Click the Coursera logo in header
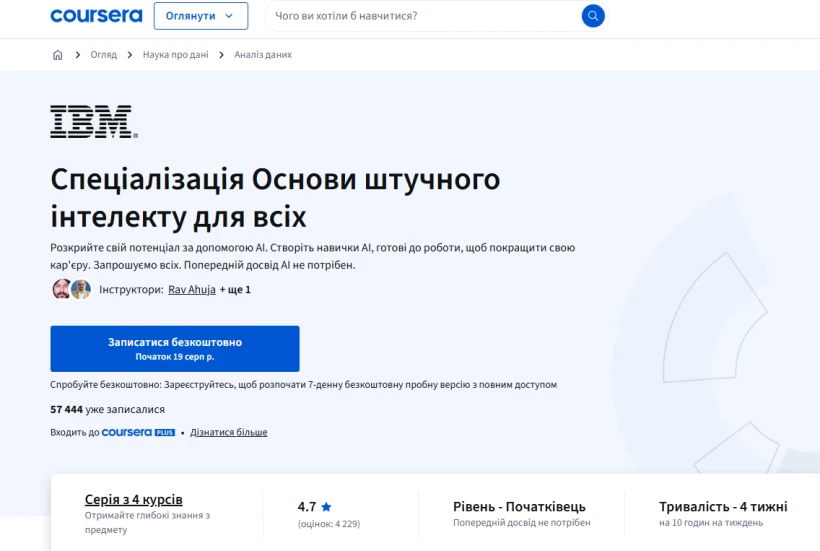The image size is (820, 551). pyautogui.click(x=96, y=16)
